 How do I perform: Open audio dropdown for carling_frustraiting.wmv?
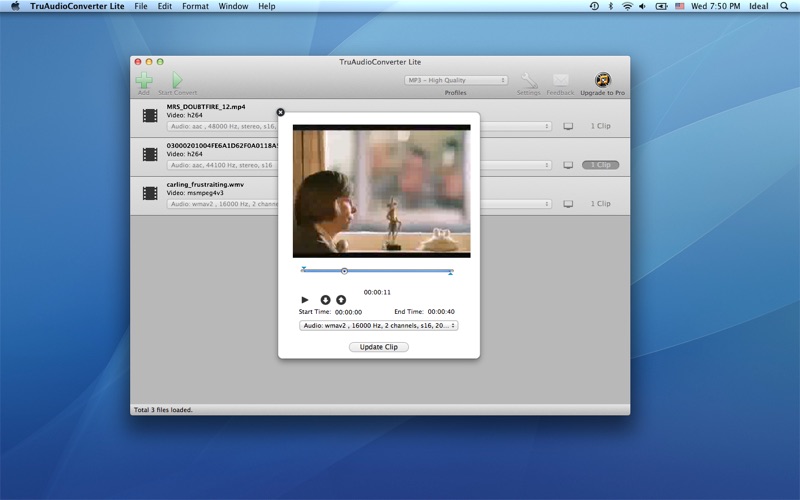(x=359, y=204)
